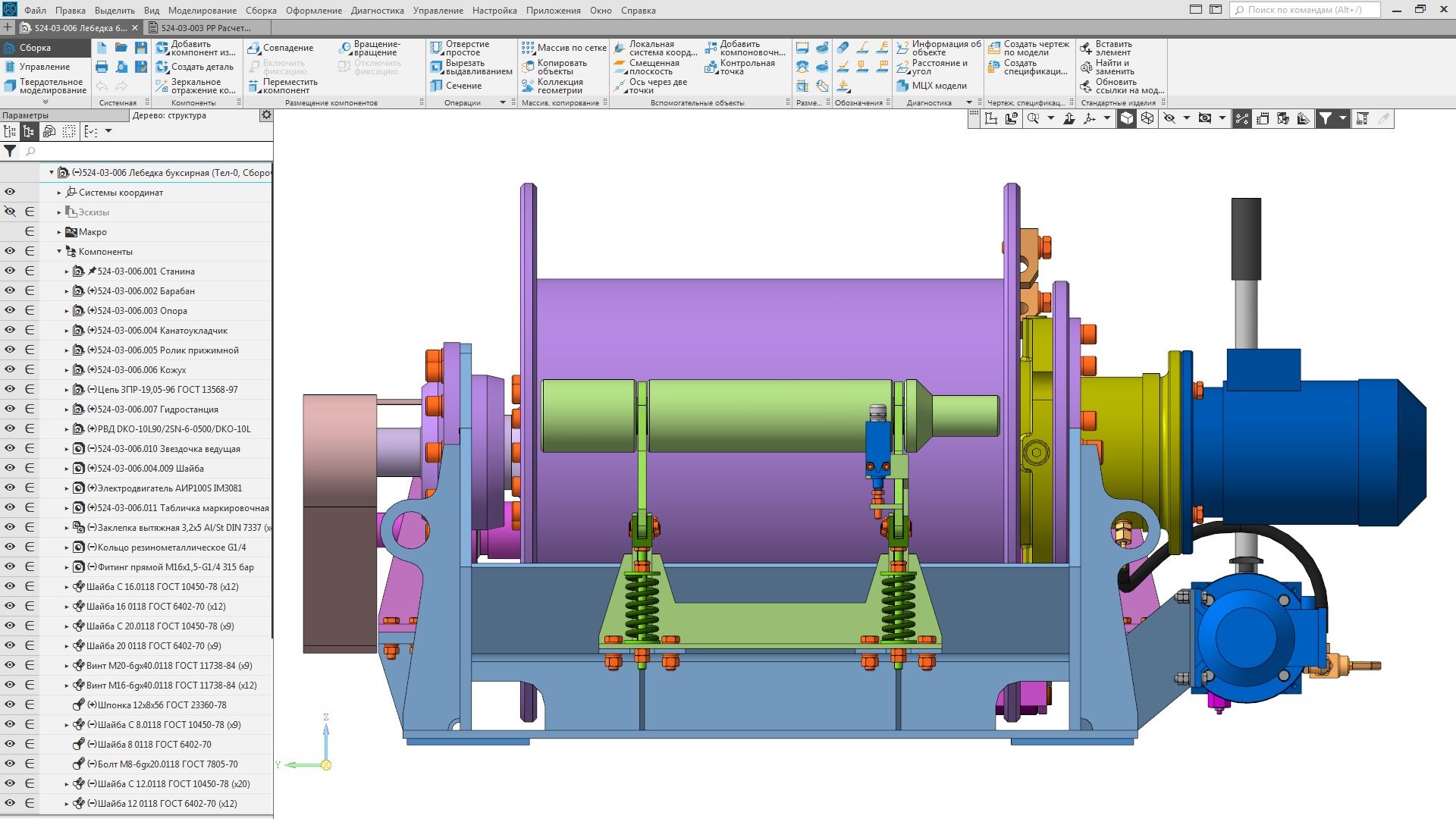Click the command search field
Image resolution: width=1456 pixels, height=819 pixels.
point(1304,10)
